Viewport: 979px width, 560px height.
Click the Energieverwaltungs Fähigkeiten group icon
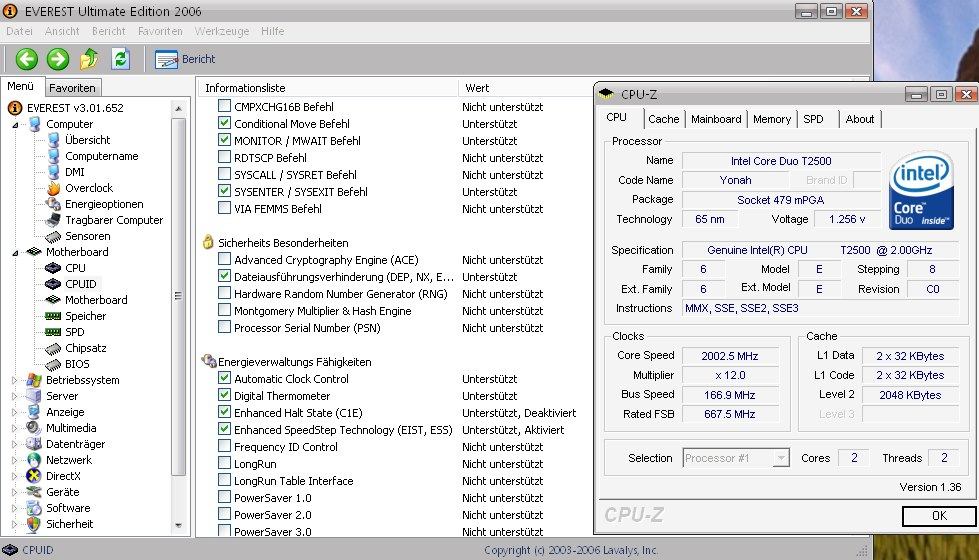pyautogui.click(x=209, y=361)
